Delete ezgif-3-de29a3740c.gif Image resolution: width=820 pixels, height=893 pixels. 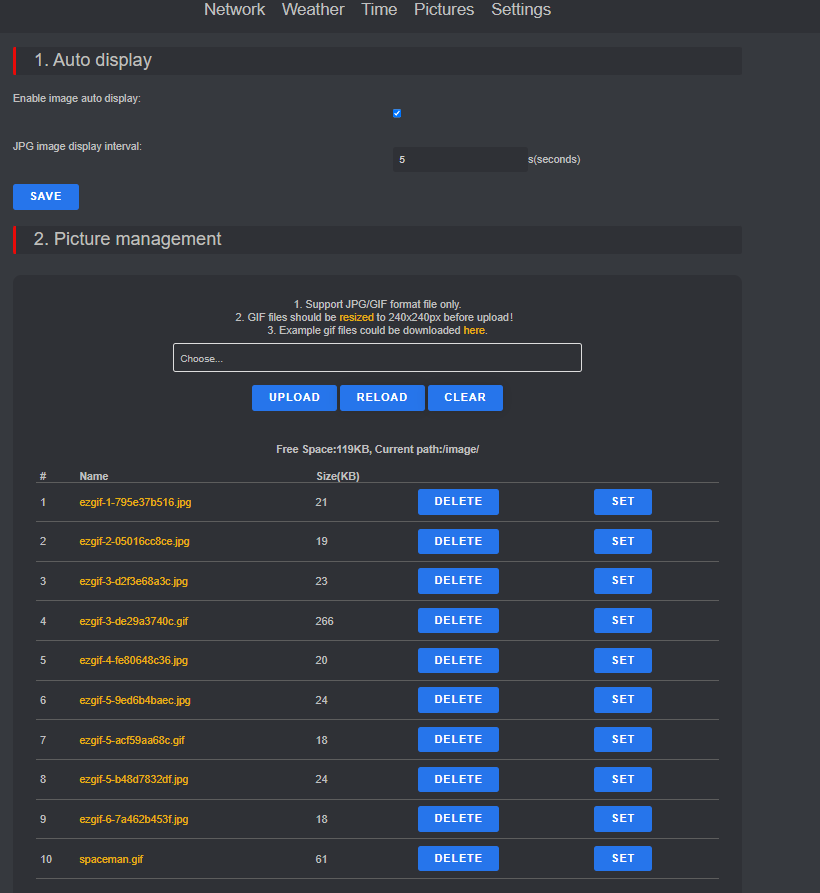click(458, 620)
